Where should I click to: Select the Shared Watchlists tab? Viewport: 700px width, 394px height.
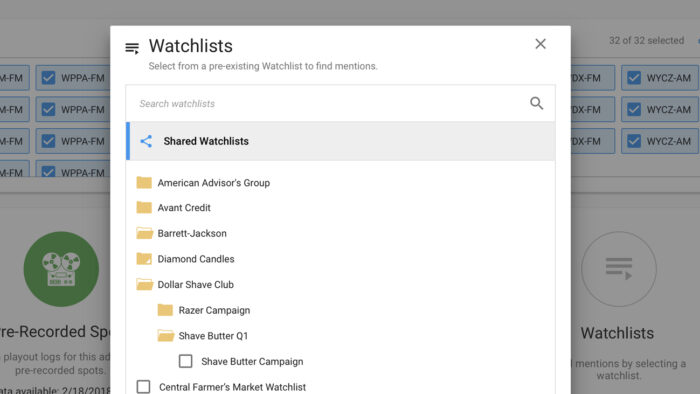click(341, 141)
